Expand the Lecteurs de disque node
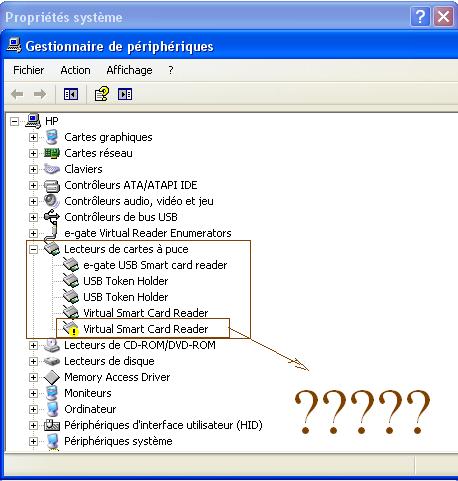 tap(33, 361)
